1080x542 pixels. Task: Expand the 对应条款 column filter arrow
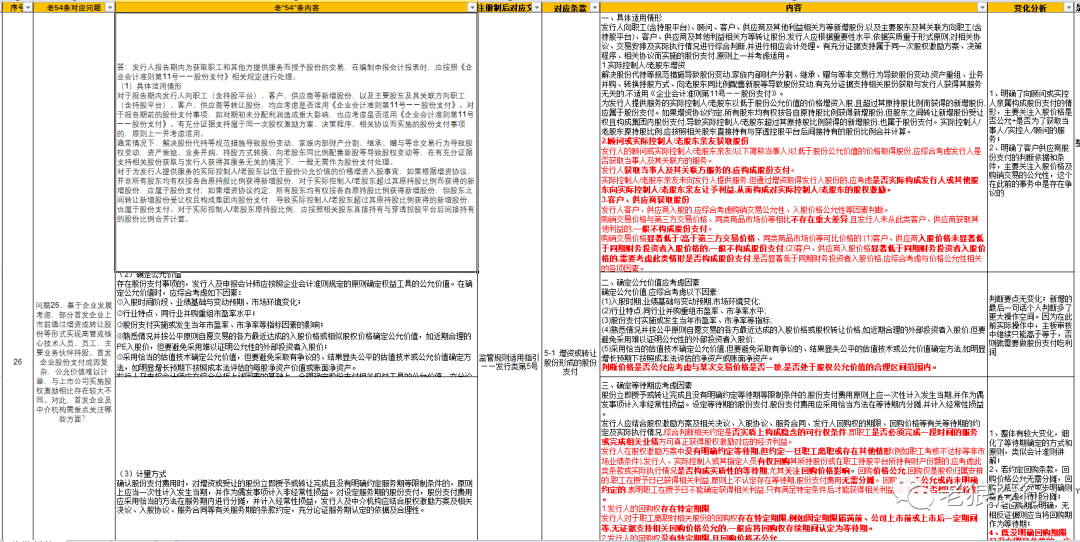click(592, 8)
